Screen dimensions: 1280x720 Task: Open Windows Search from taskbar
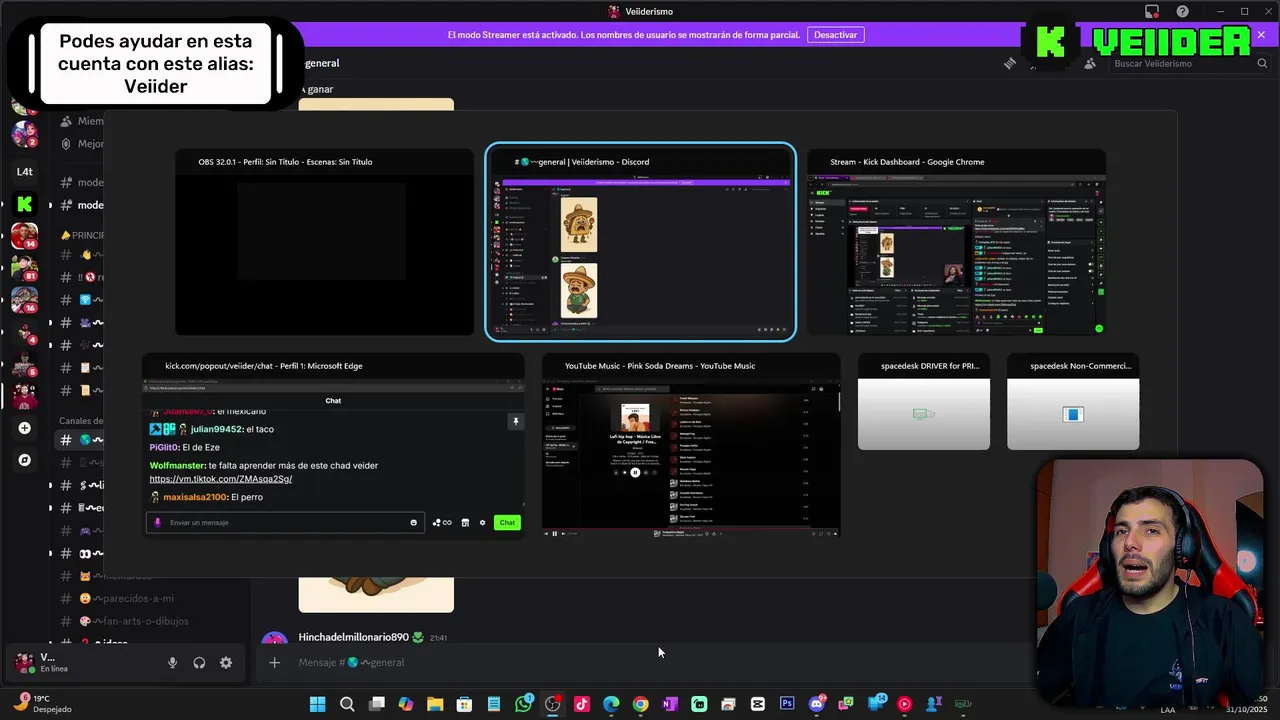click(x=347, y=704)
